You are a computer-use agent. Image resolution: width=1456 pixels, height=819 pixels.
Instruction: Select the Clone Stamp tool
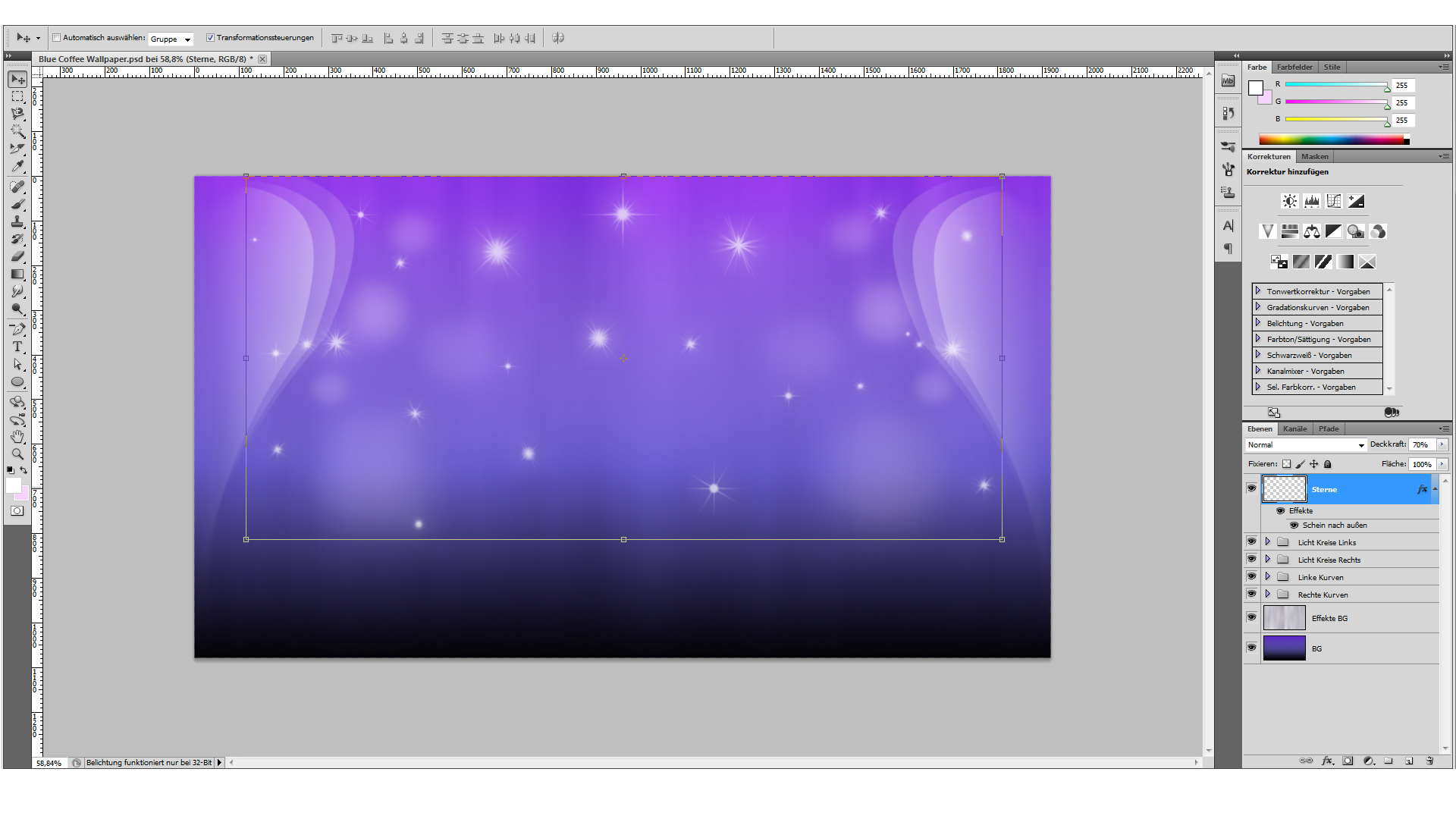click(17, 221)
